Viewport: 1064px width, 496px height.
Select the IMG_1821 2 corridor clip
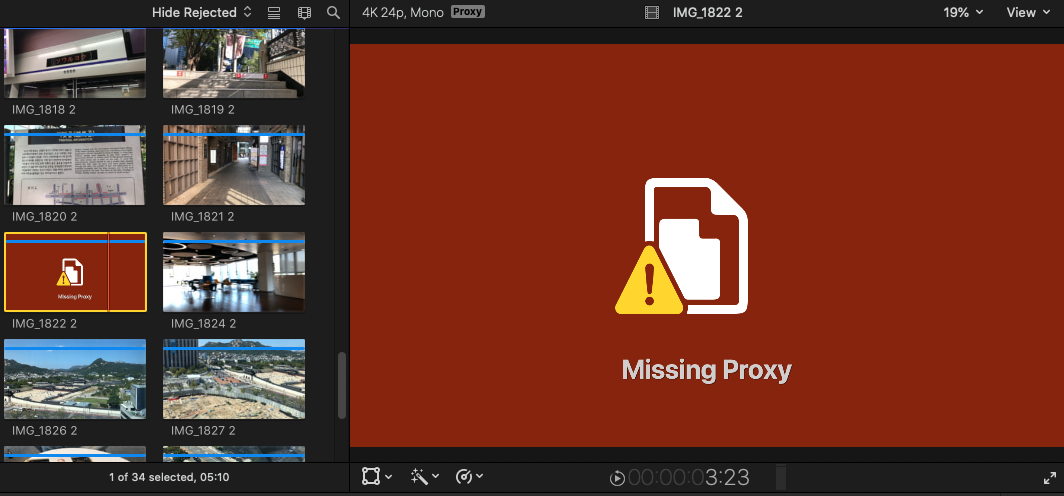233,165
